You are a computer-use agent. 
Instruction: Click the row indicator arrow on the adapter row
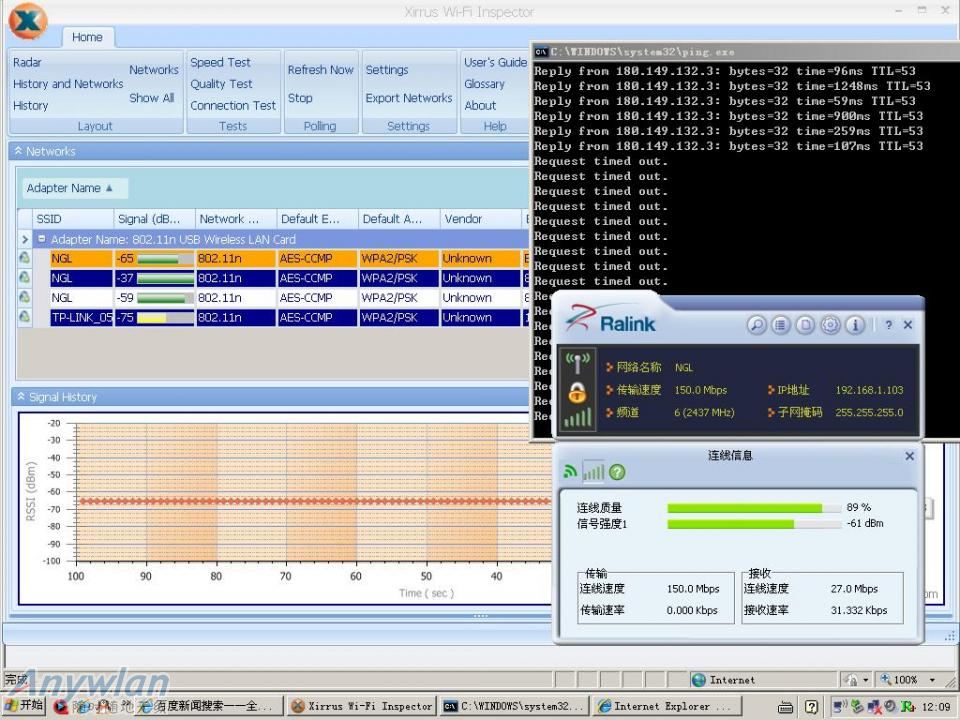click(24, 239)
